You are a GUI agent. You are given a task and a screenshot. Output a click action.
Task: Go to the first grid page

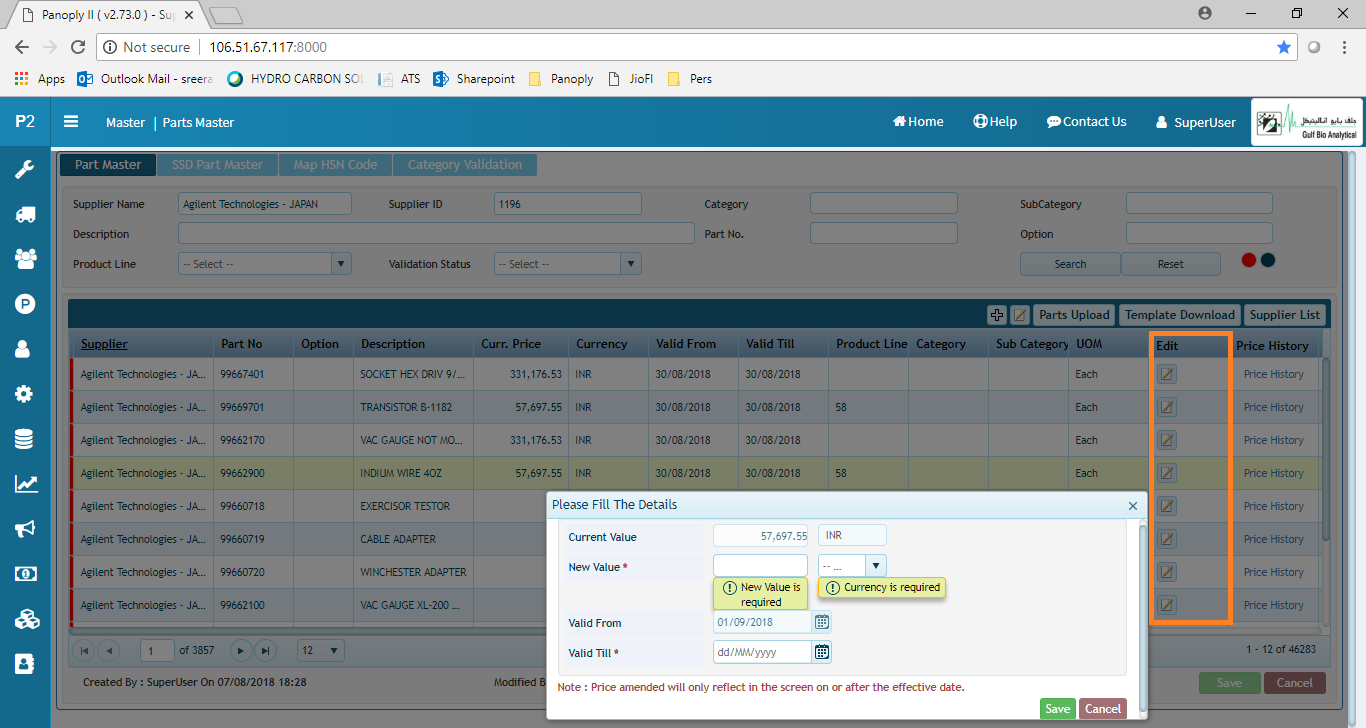[x=84, y=650]
